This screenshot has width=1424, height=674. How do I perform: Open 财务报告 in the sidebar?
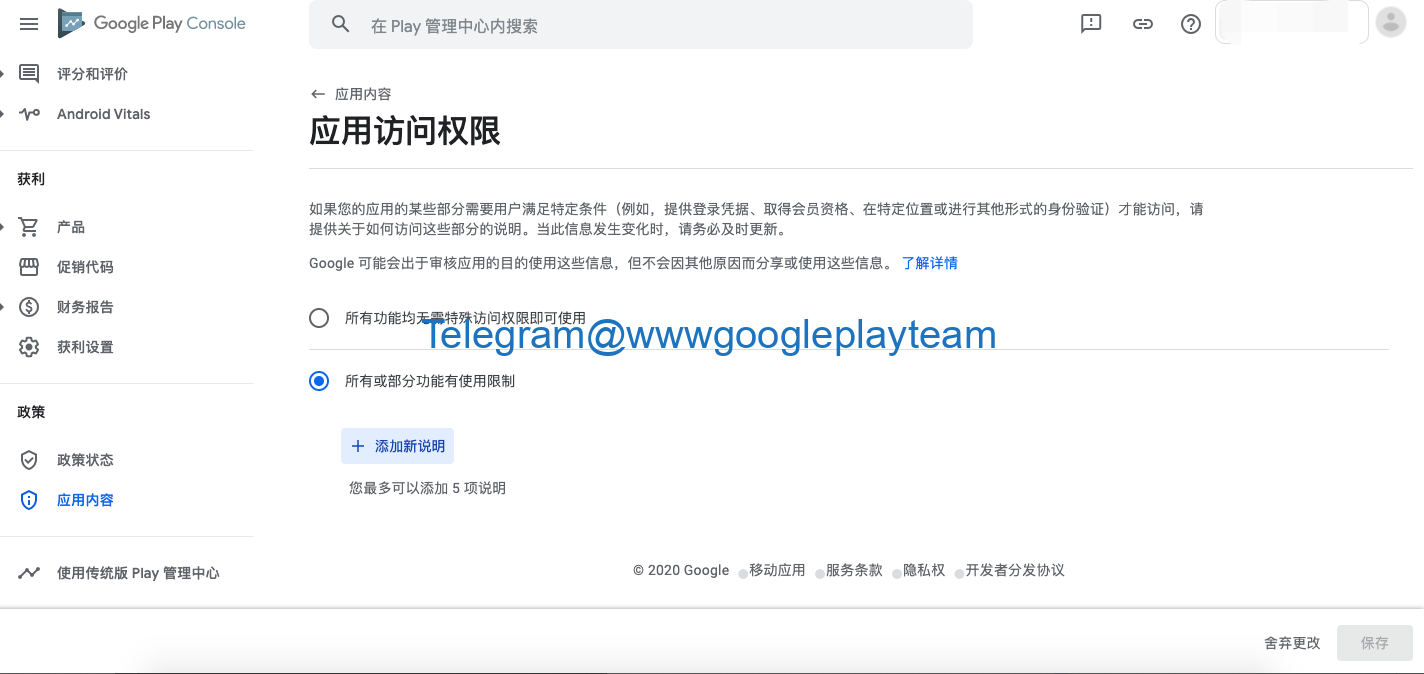[x=85, y=307]
